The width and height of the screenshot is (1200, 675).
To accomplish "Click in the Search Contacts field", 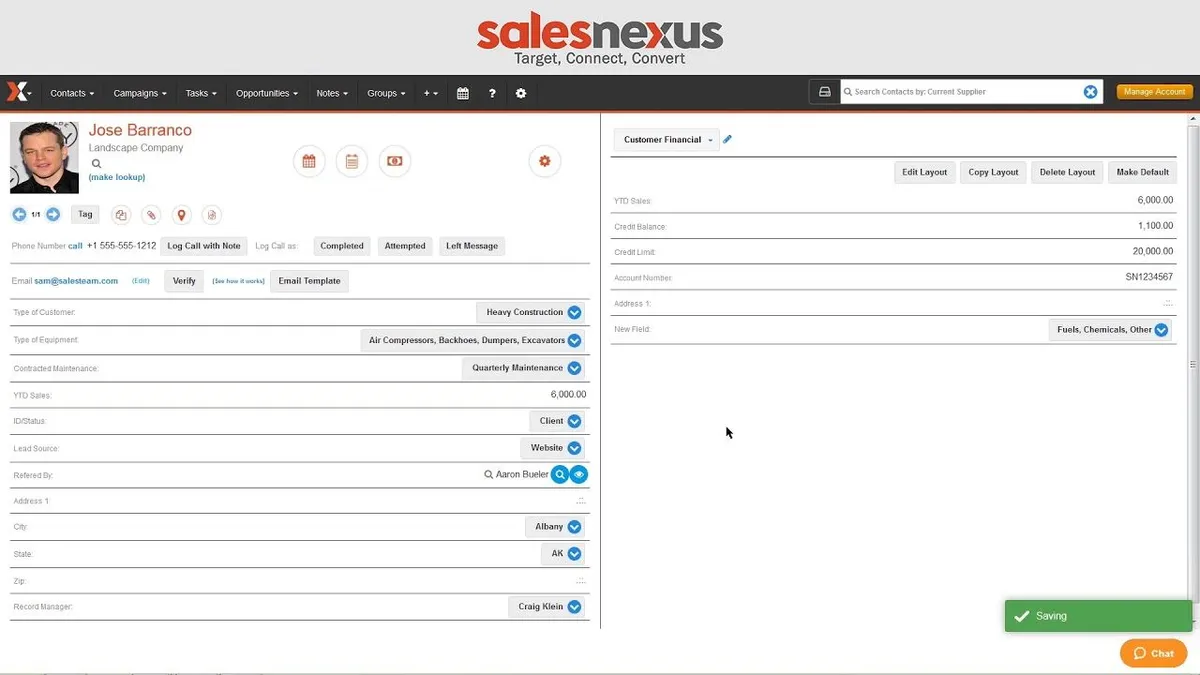I will tap(960, 92).
